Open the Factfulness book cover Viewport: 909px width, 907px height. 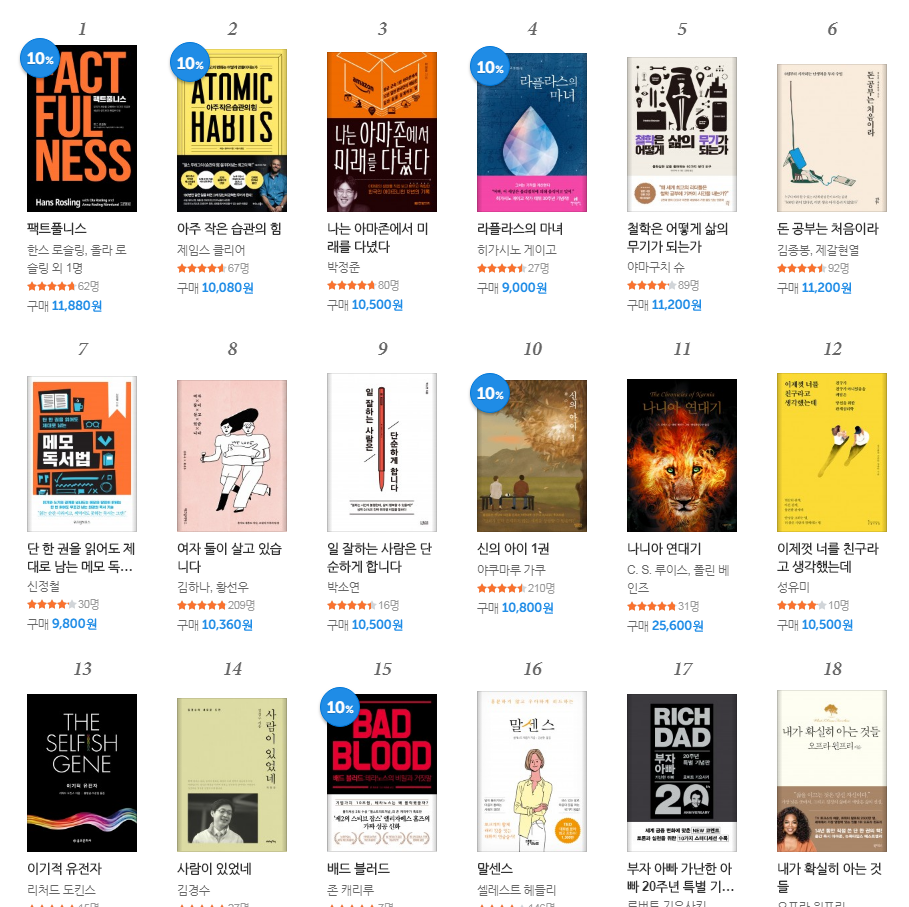click(x=82, y=128)
